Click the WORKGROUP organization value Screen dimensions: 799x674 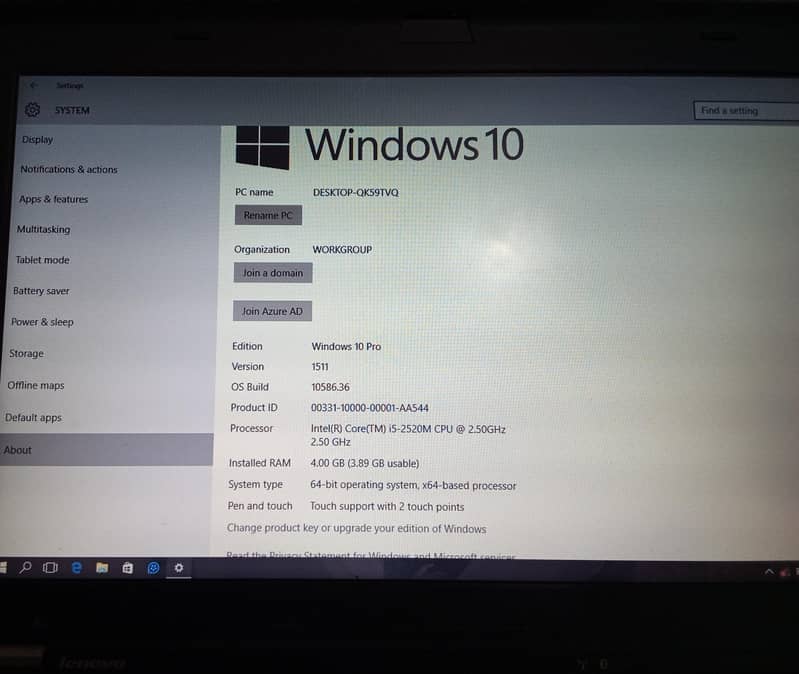342,250
